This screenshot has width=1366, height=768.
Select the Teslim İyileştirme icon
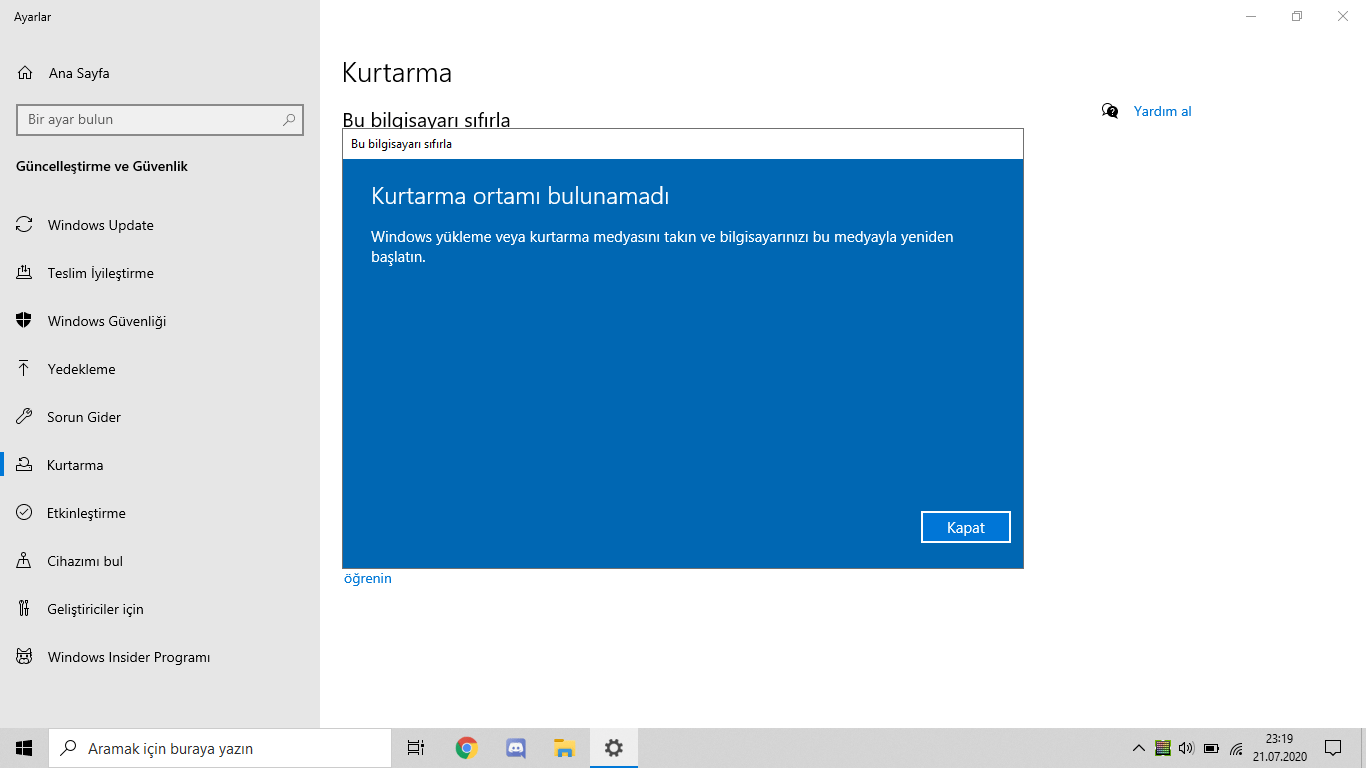[x=24, y=273]
